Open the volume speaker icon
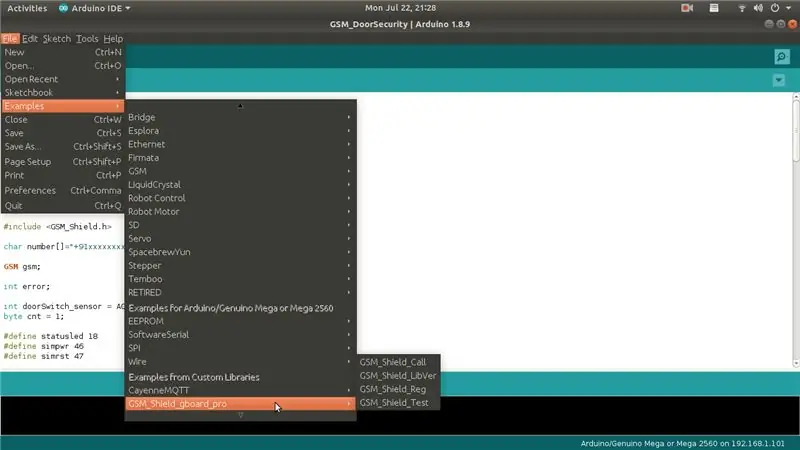 (758, 8)
